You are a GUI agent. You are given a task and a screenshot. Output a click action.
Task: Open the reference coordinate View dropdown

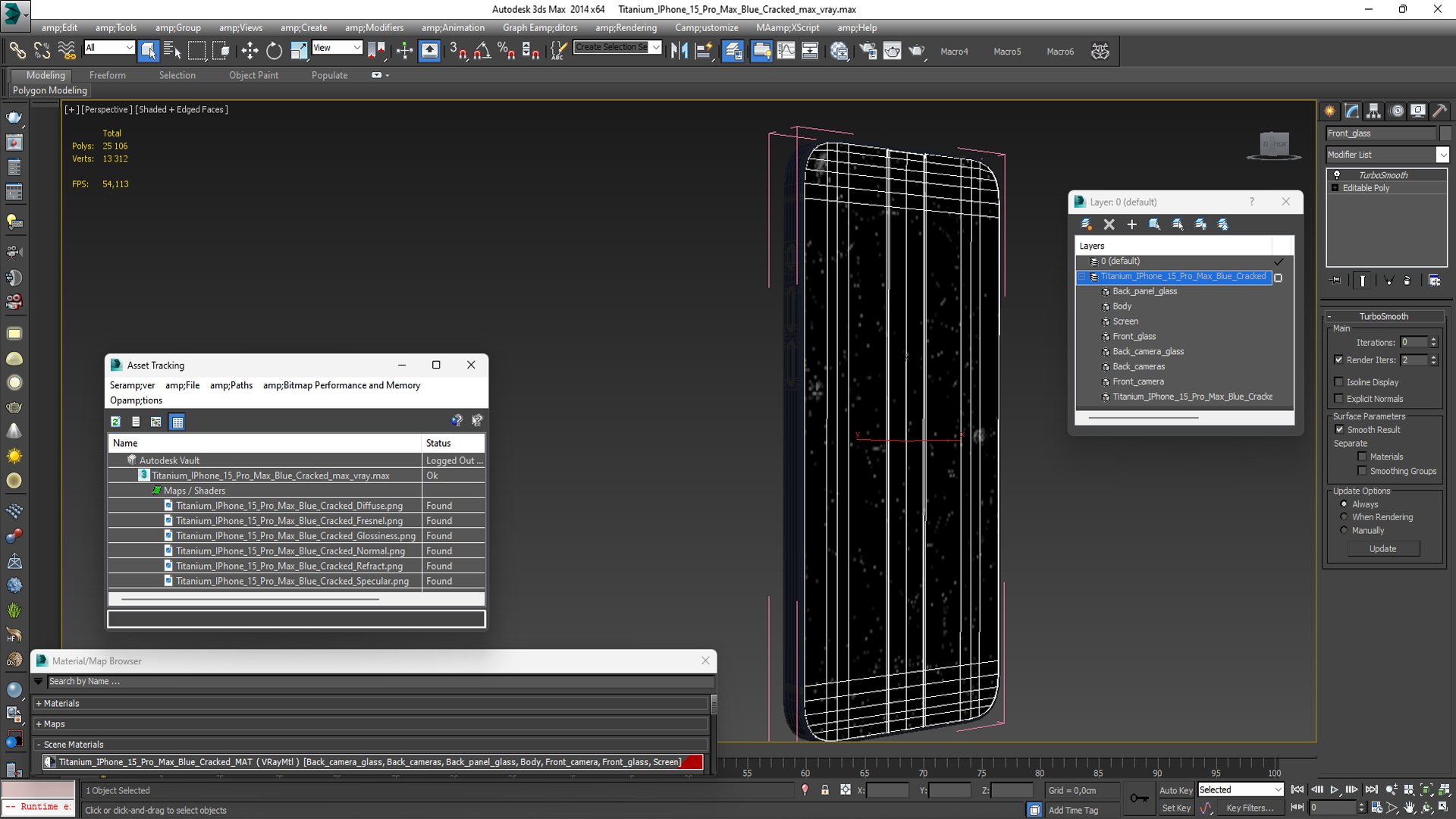pyautogui.click(x=337, y=48)
